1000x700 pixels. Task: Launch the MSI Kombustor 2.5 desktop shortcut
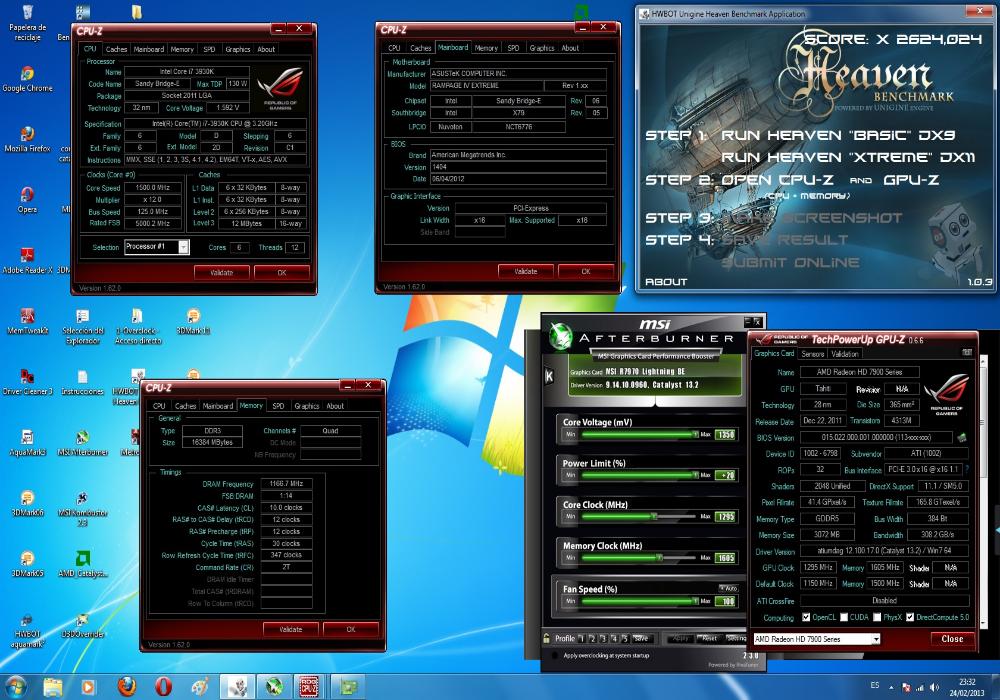point(83,509)
